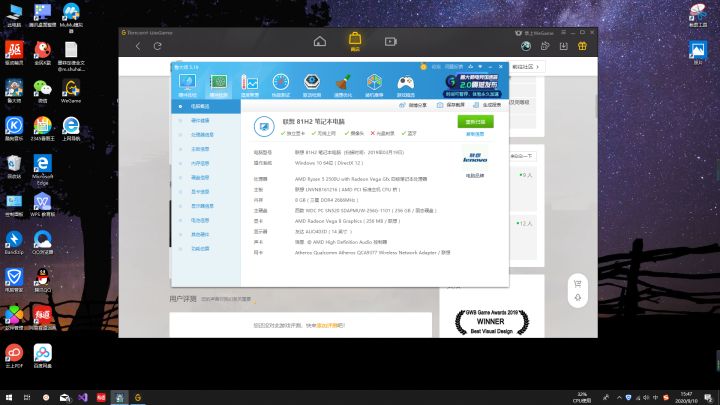The height and width of the screenshot is (405, 720).
Task: Click the icon left of download in WeGame header
Action: coord(545,46)
